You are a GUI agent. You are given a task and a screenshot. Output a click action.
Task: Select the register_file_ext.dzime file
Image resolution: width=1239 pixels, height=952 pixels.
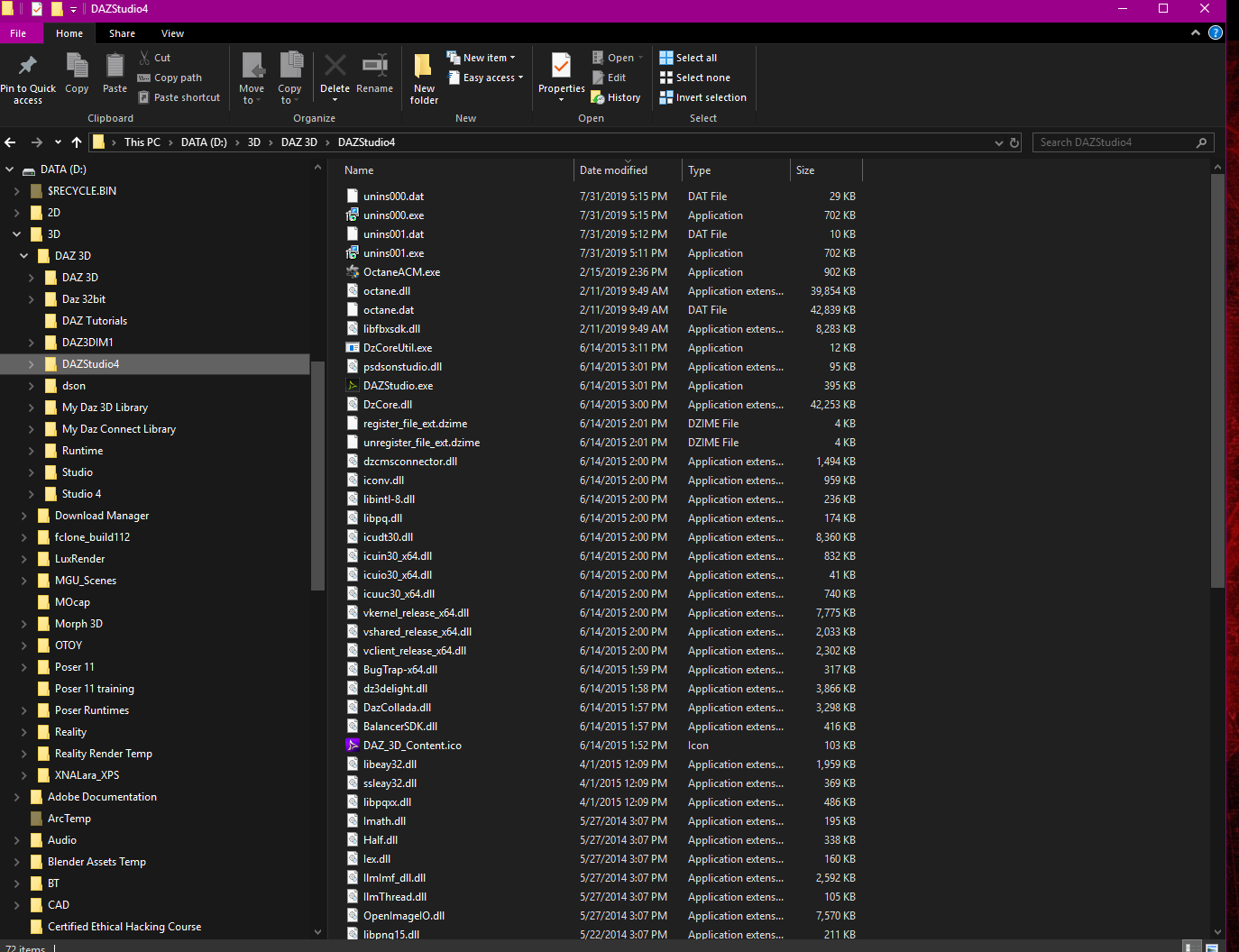pos(415,424)
